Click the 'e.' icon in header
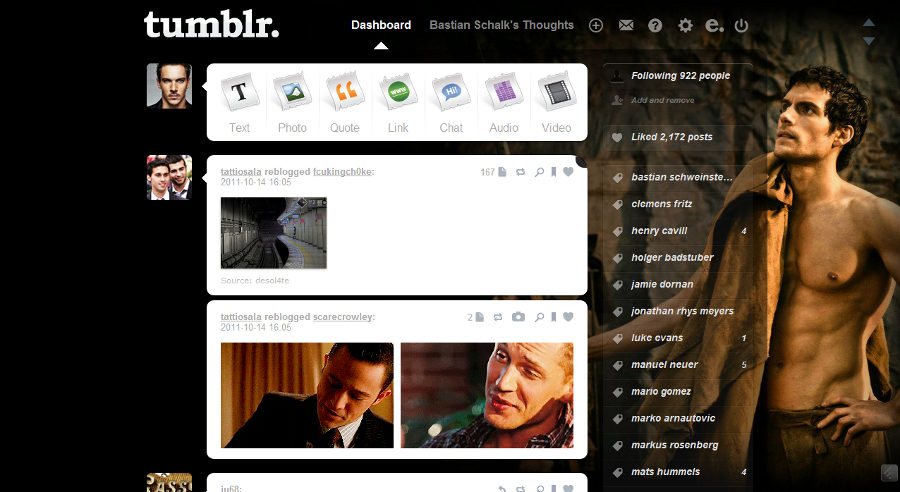Screen dimensions: 900x492 pos(713,25)
